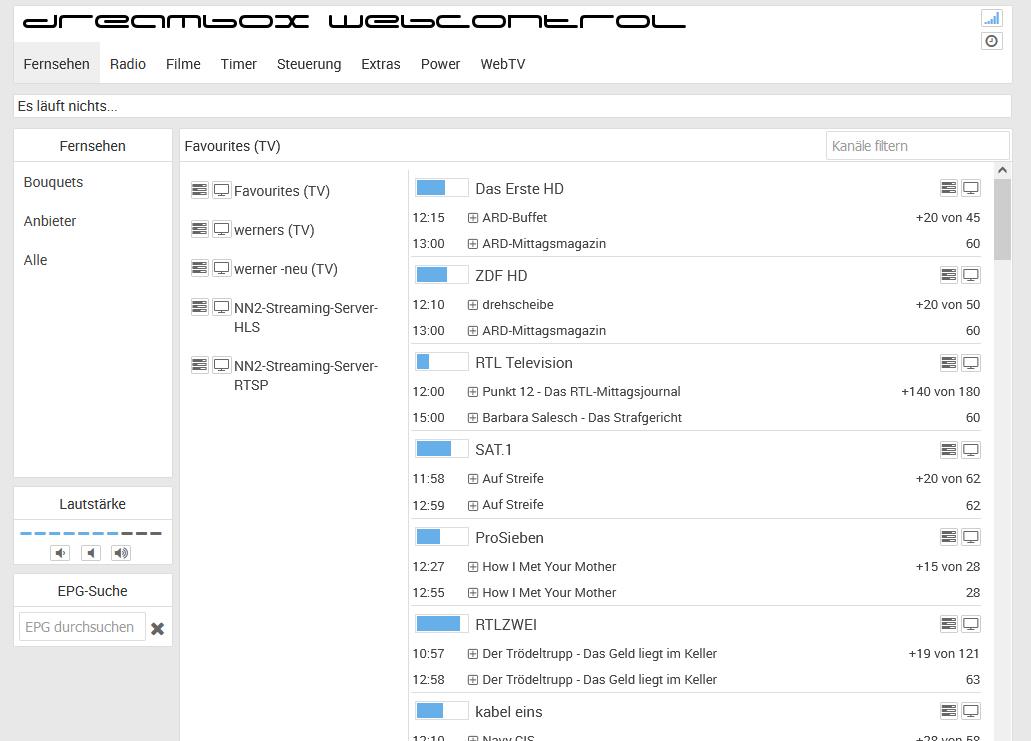Click the clock icon in top-right corner

pyautogui.click(x=991, y=41)
